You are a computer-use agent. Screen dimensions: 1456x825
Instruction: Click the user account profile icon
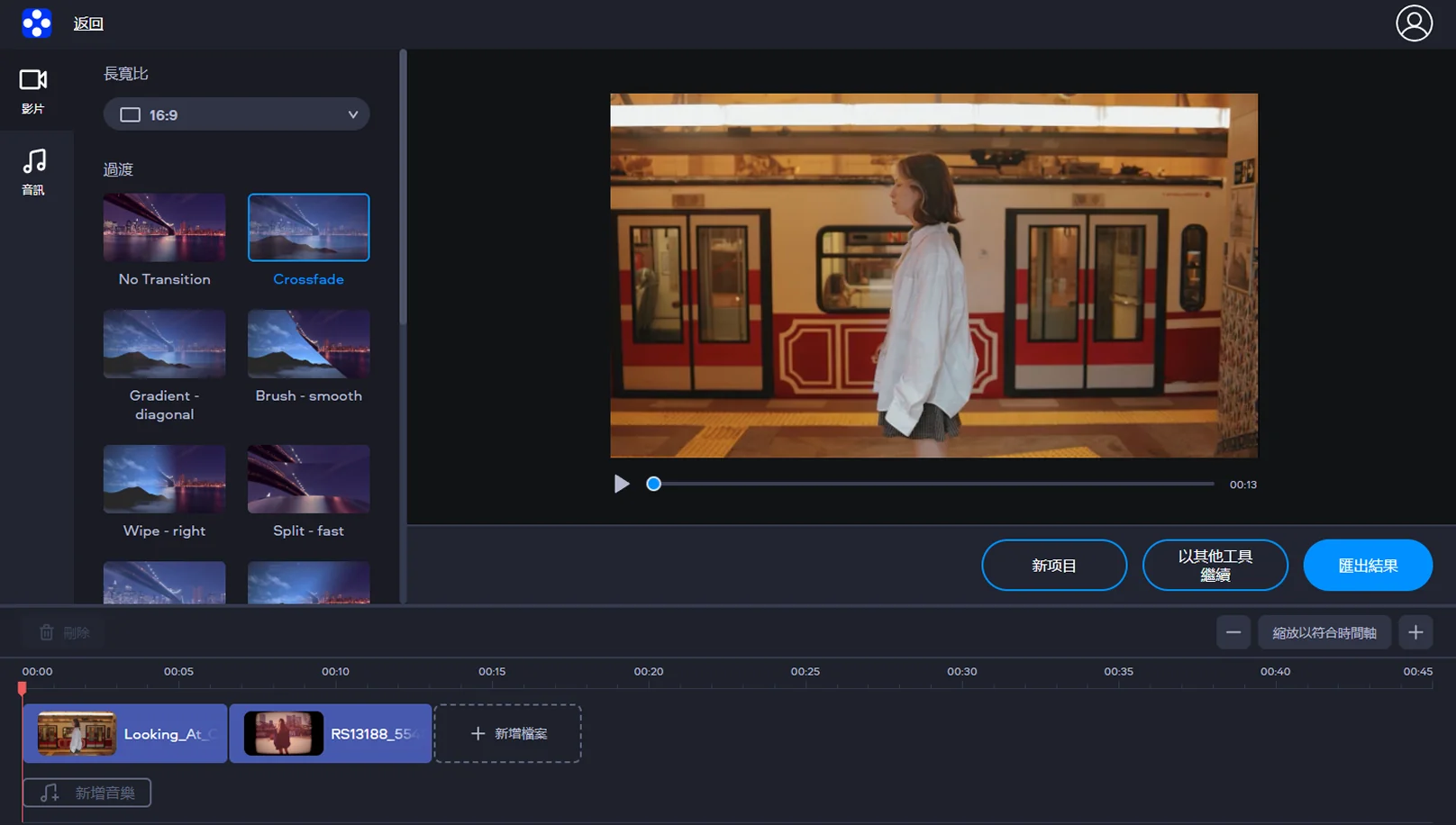pos(1414,23)
